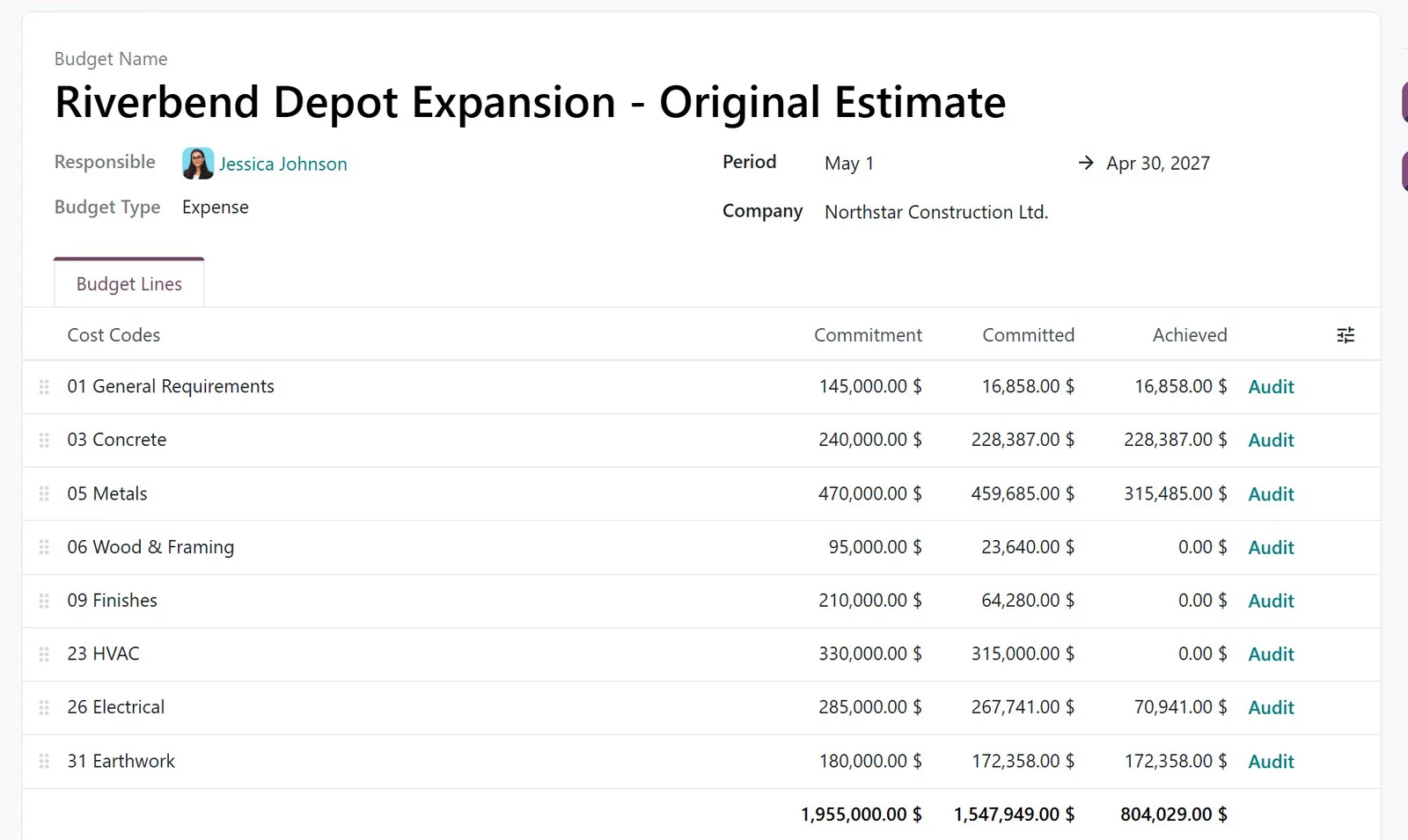Switch to the Budget Lines tab

(129, 284)
